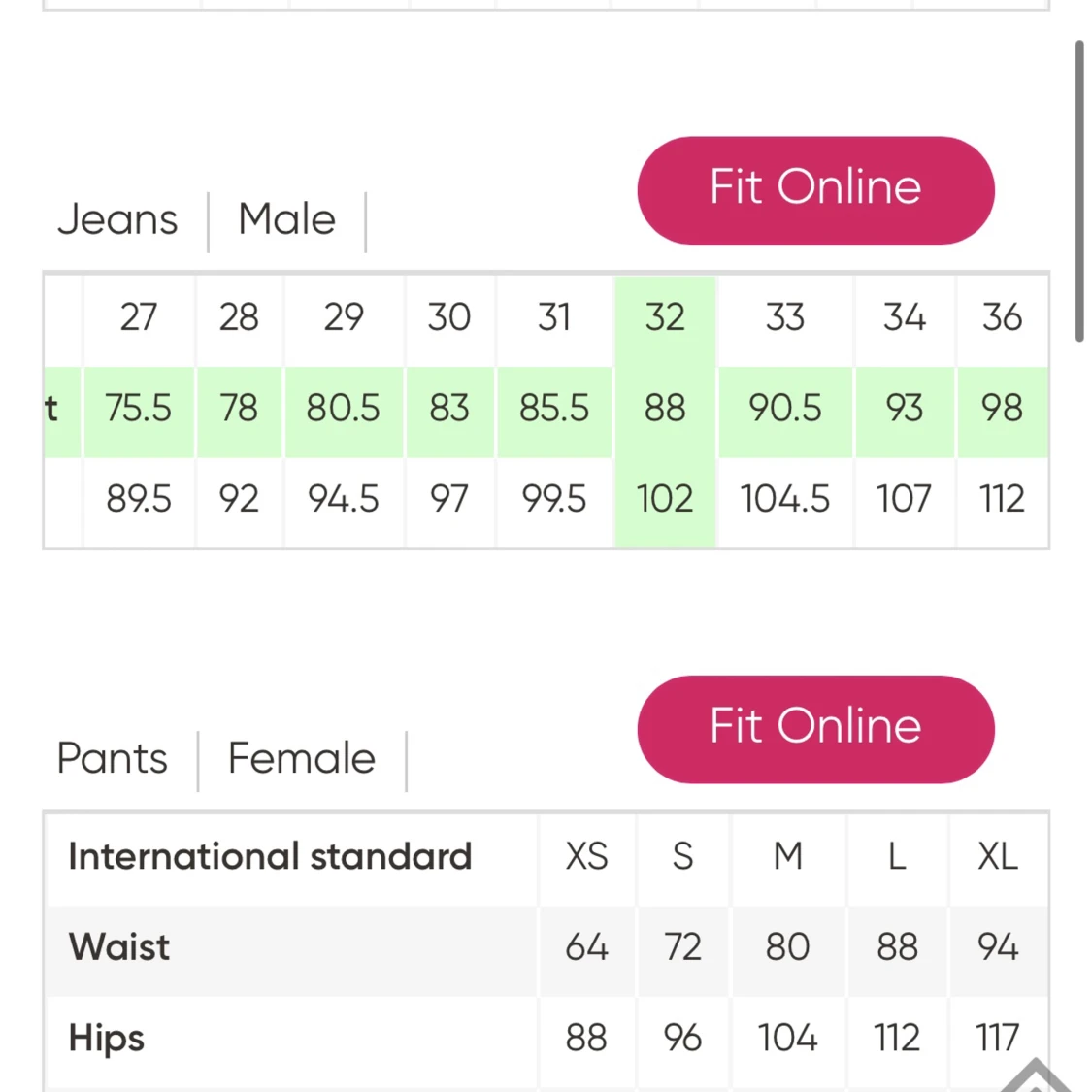Click the 75.5 measurement cell
This screenshot has width=1092, height=1092.
139,408
